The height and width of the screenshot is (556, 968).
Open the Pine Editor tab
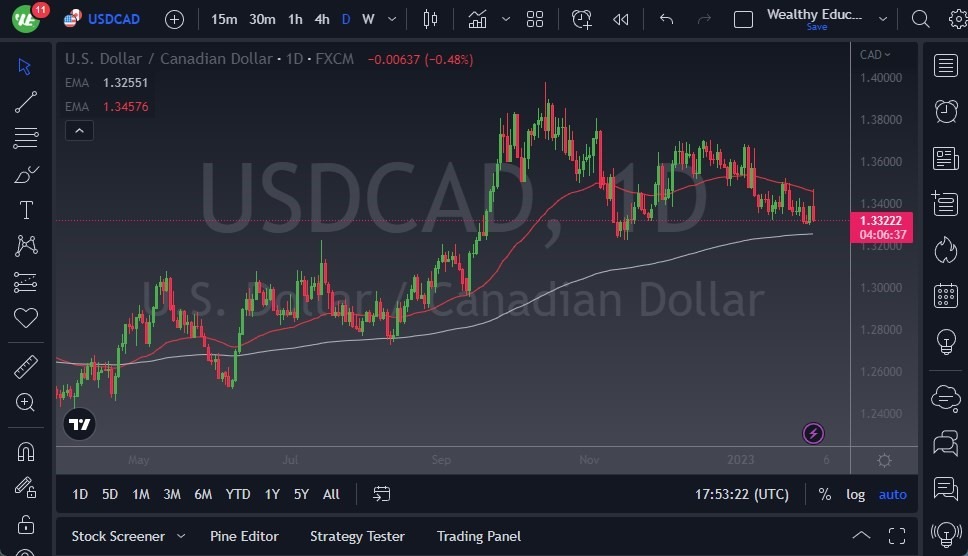(x=244, y=536)
